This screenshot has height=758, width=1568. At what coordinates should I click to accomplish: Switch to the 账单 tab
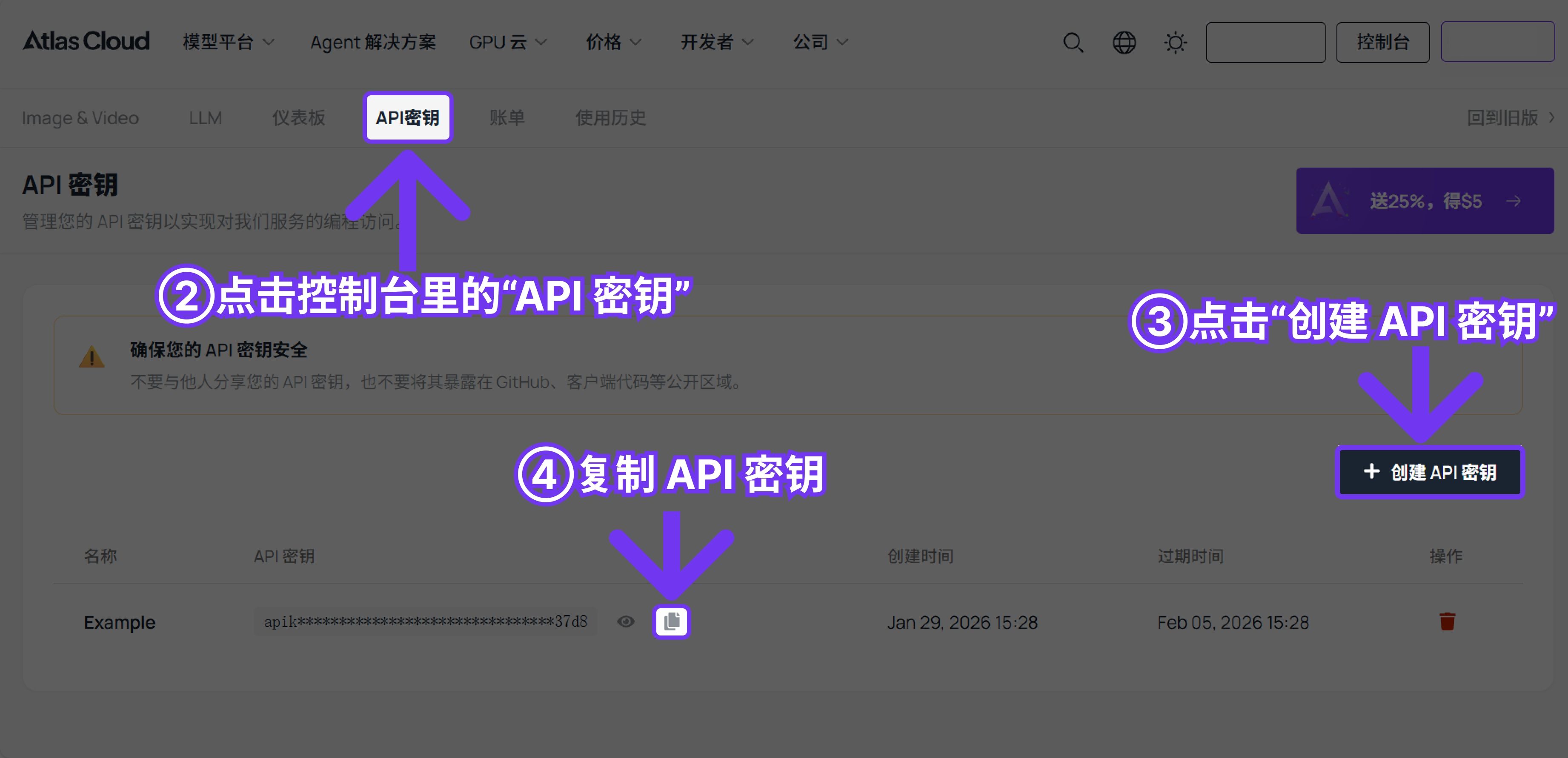pos(507,117)
